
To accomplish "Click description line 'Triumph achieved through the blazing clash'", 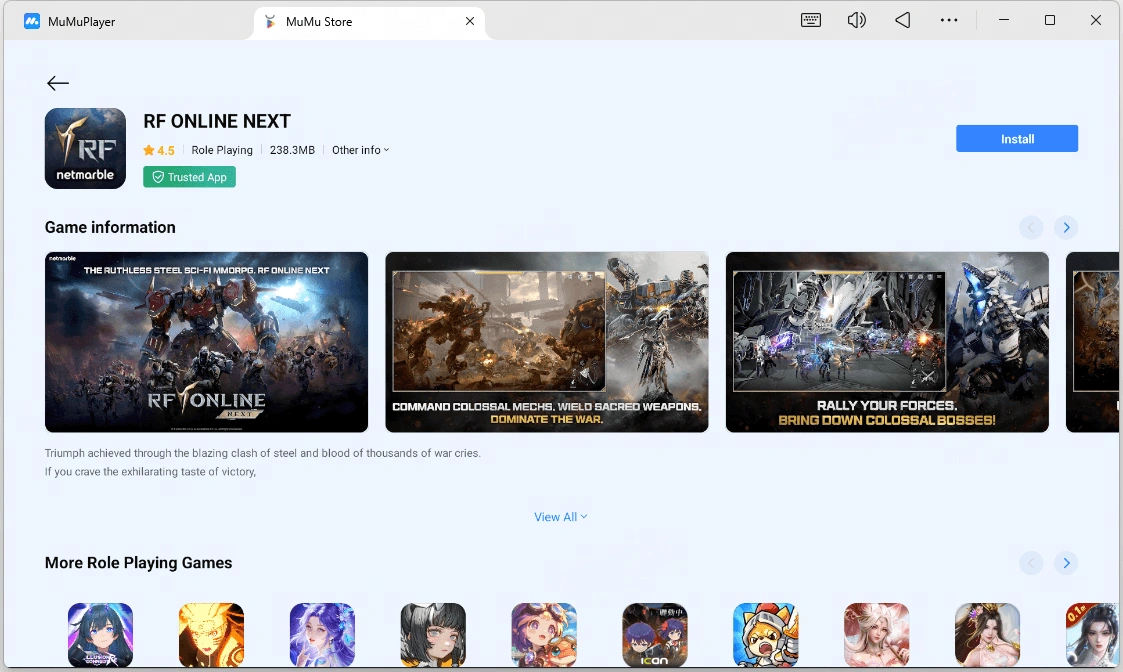I will (x=263, y=453).
